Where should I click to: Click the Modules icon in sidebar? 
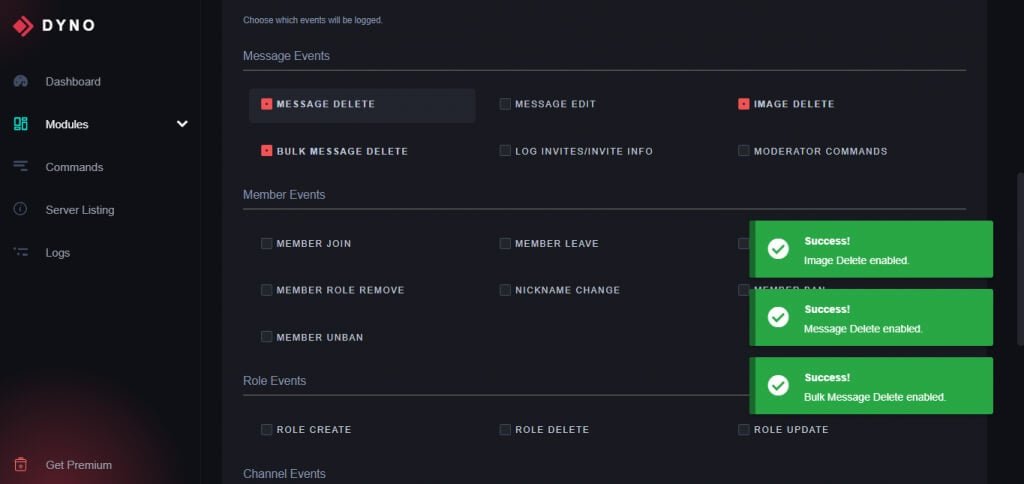point(20,124)
